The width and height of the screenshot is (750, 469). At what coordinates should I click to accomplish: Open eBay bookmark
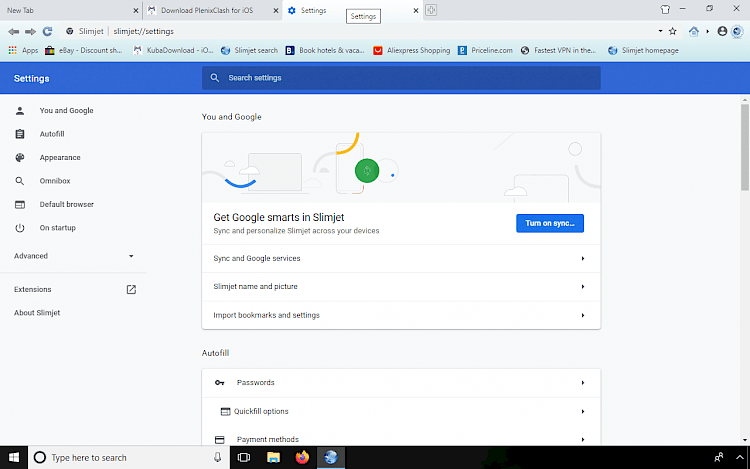pyautogui.click(x=84, y=50)
